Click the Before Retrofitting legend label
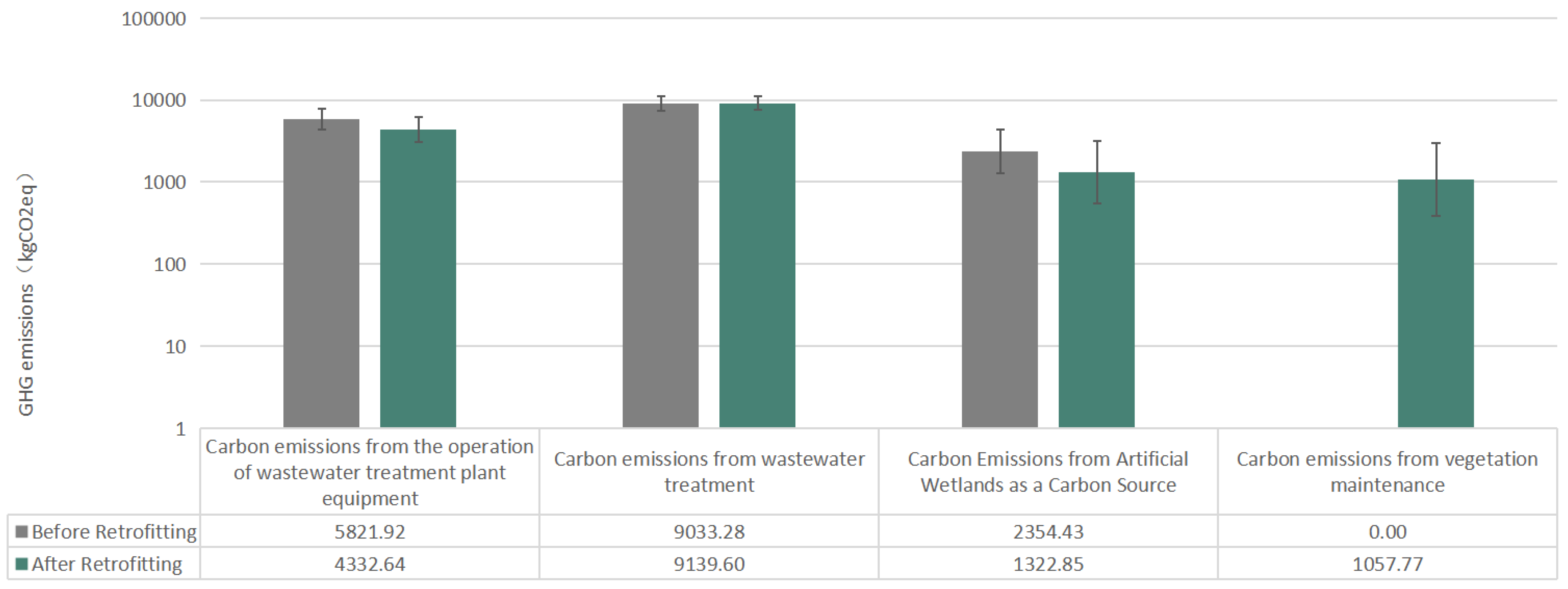1568x589 pixels. (x=114, y=532)
